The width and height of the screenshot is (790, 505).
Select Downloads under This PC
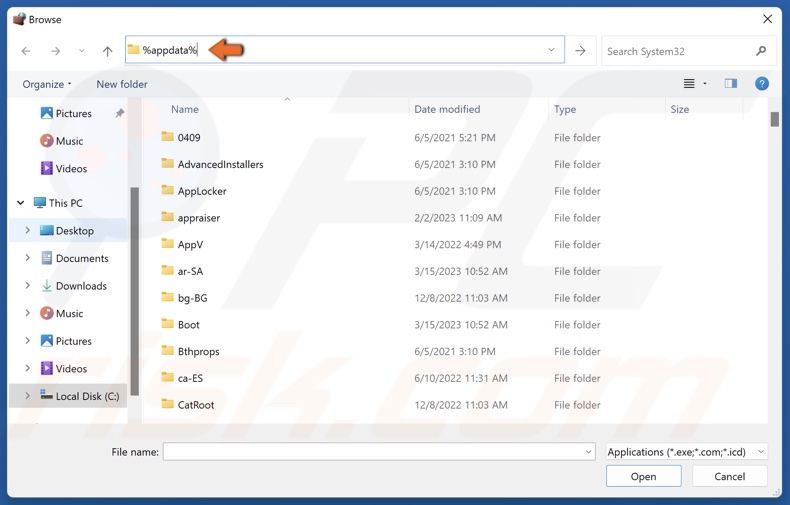74,286
